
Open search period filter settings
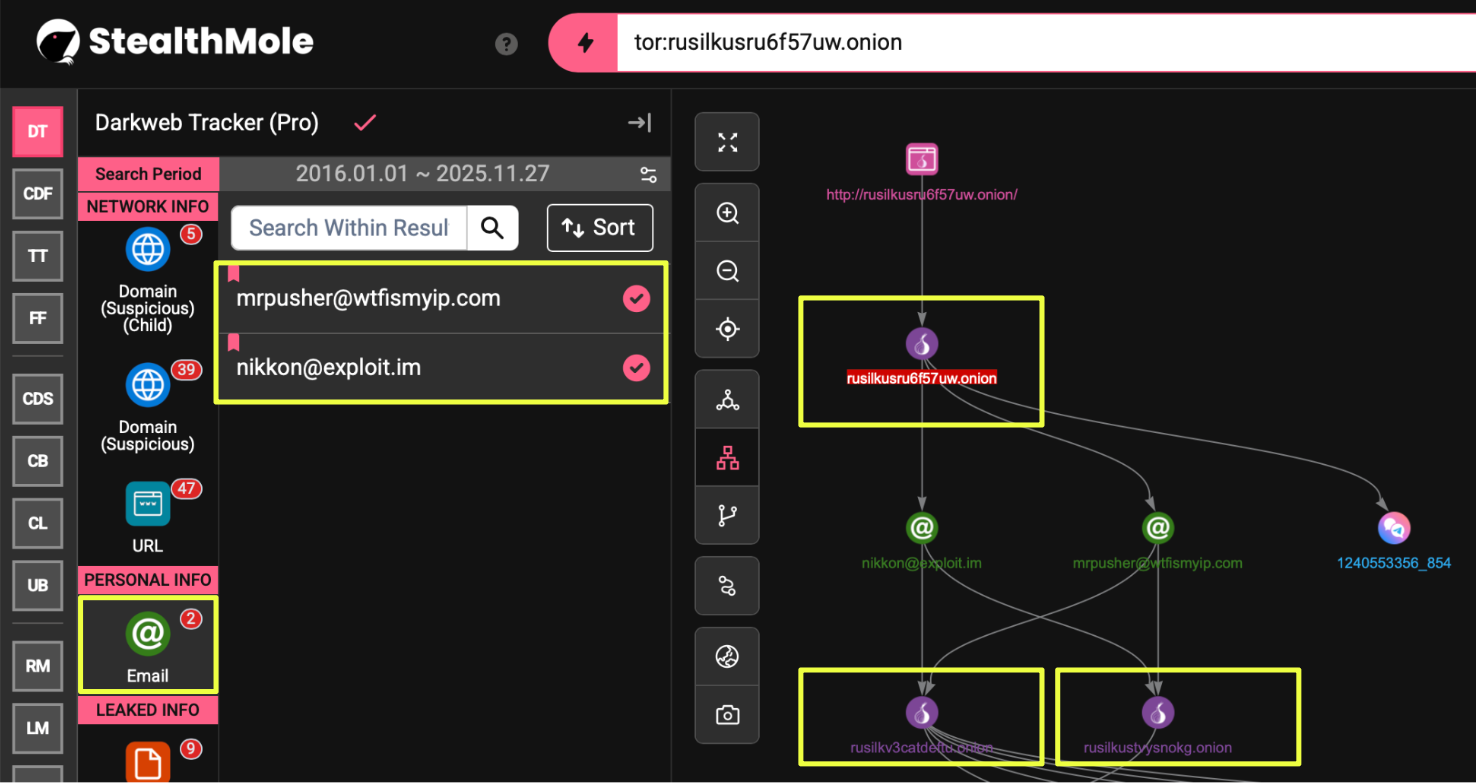point(648,175)
